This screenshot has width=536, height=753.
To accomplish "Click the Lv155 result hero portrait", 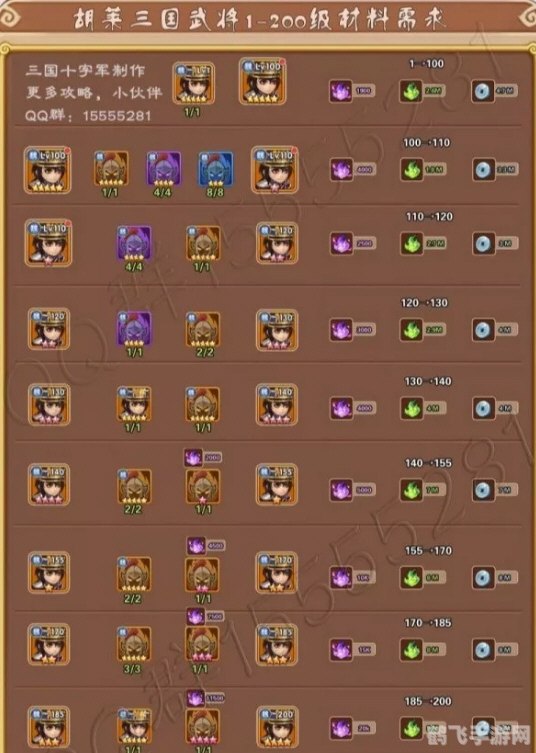I will 277,484.
